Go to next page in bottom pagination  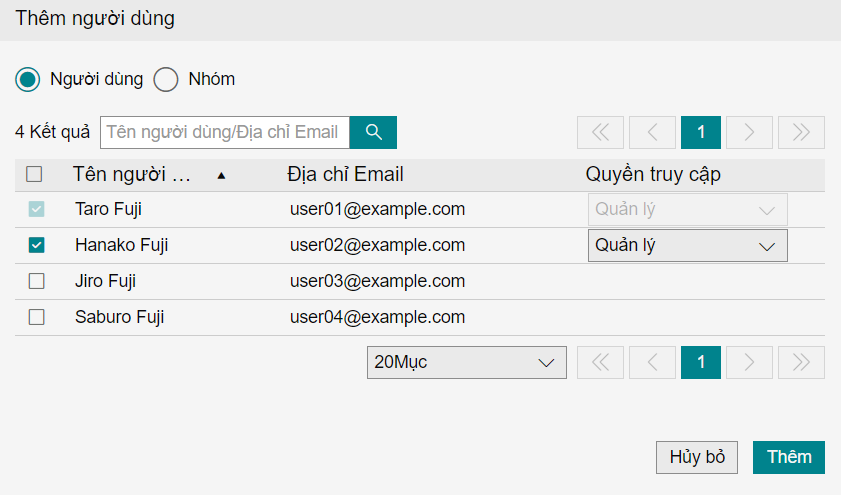point(749,362)
